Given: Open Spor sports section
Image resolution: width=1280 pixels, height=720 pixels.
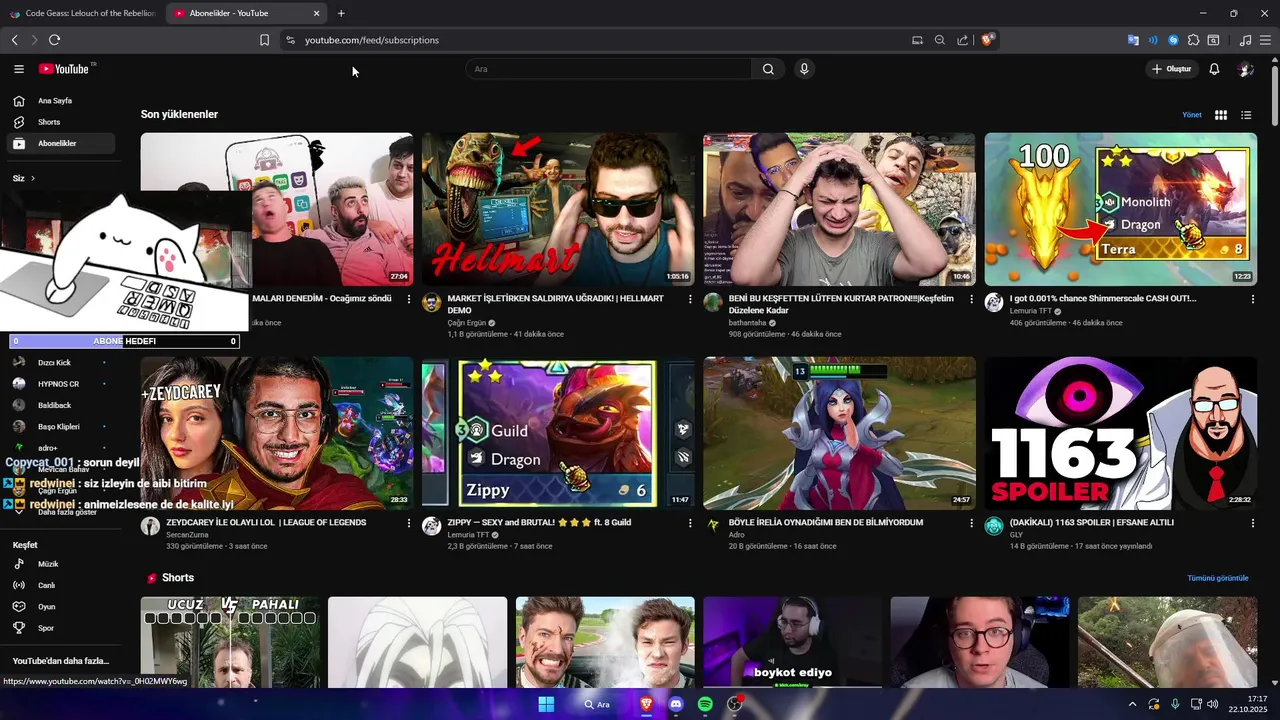Looking at the screenshot, I should (x=60, y=628).
